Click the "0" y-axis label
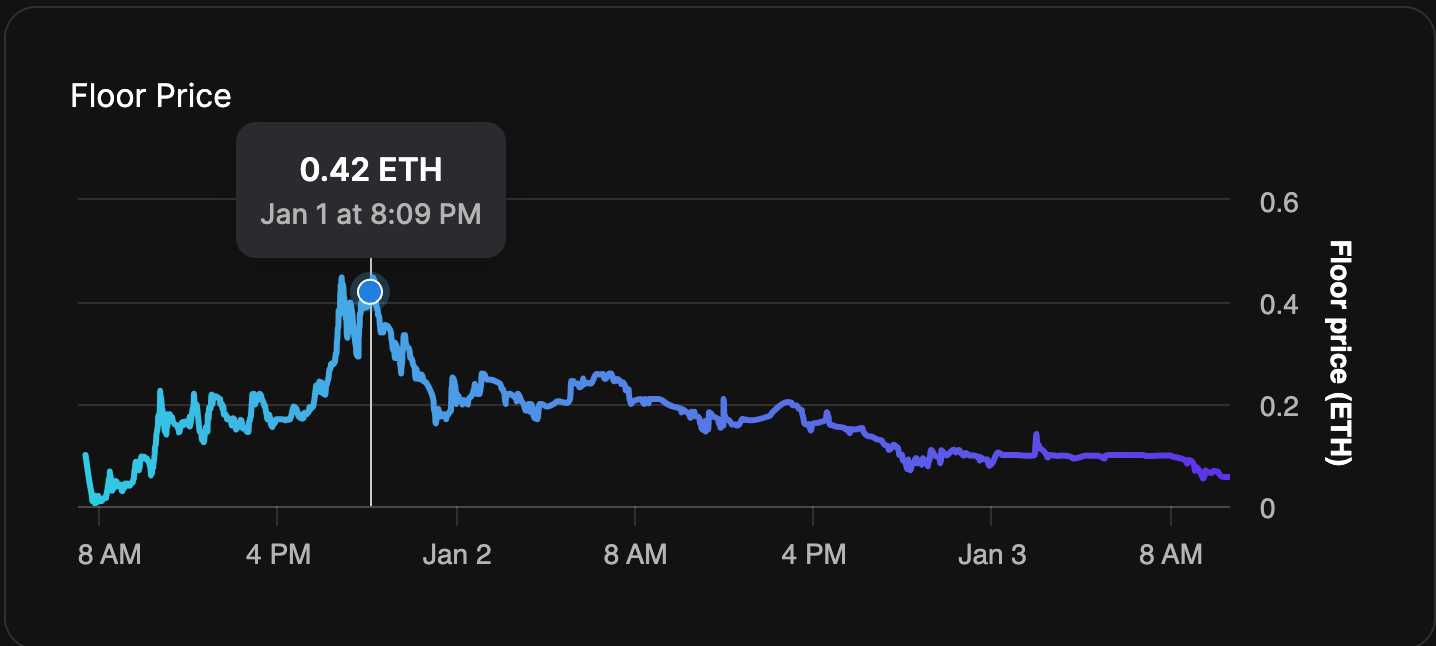The width and height of the screenshot is (1436, 646). pyautogui.click(x=1267, y=508)
